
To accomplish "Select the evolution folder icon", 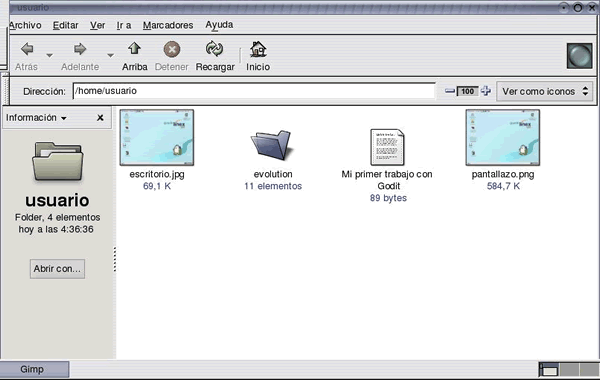I will pos(272,145).
